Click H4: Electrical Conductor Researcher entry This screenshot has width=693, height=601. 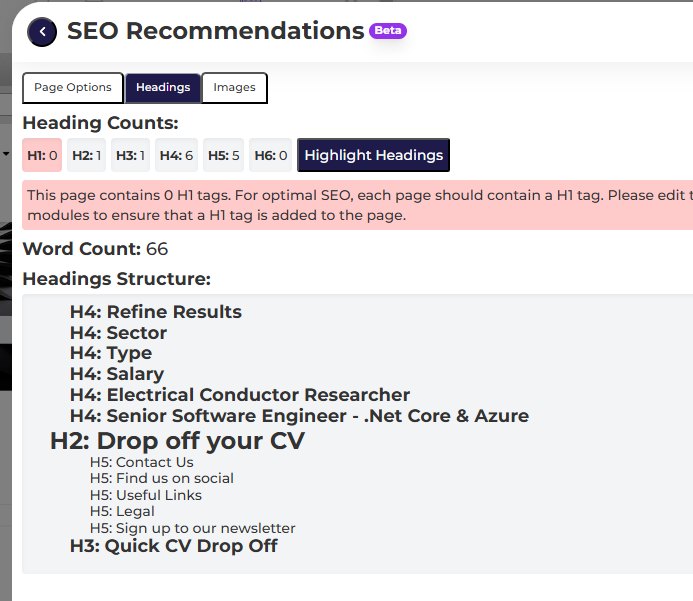pos(240,395)
